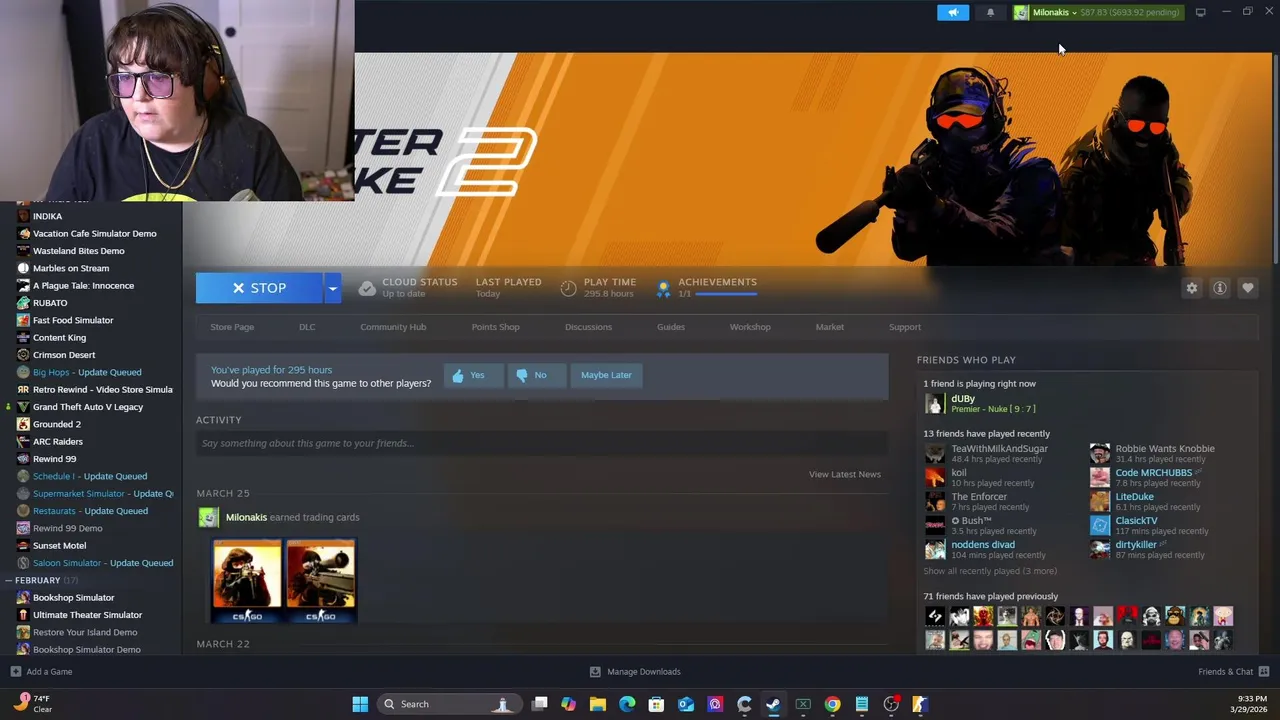Click the Milonakis profile avatar in header
The width and height of the screenshot is (1280, 720).
(x=1021, y=12)
